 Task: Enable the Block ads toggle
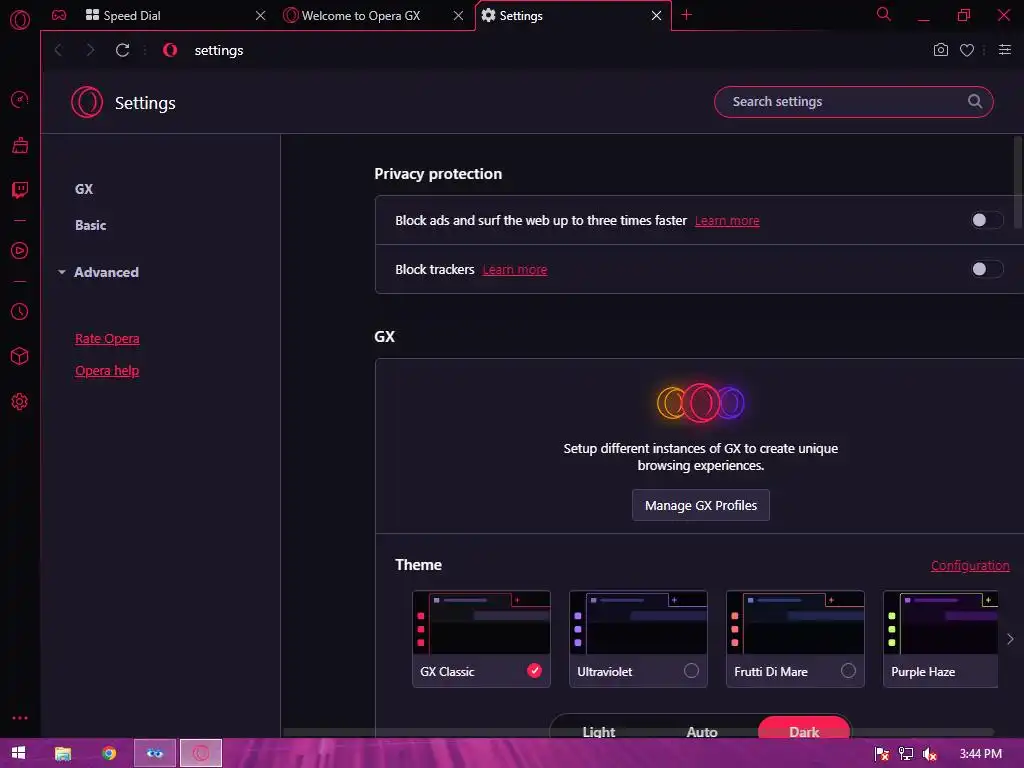[986, 220]
